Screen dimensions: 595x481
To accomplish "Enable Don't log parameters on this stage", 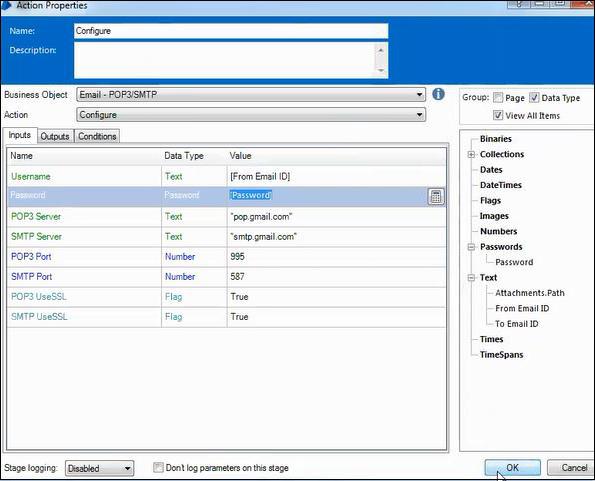I will [158, 467].
